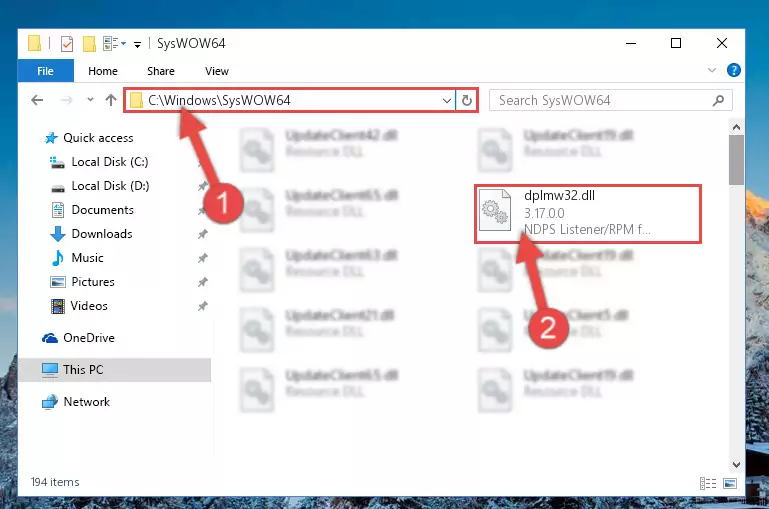Switch to details view in status bar
The width and height of the screenshot is (769, 509).
point(708,484)
